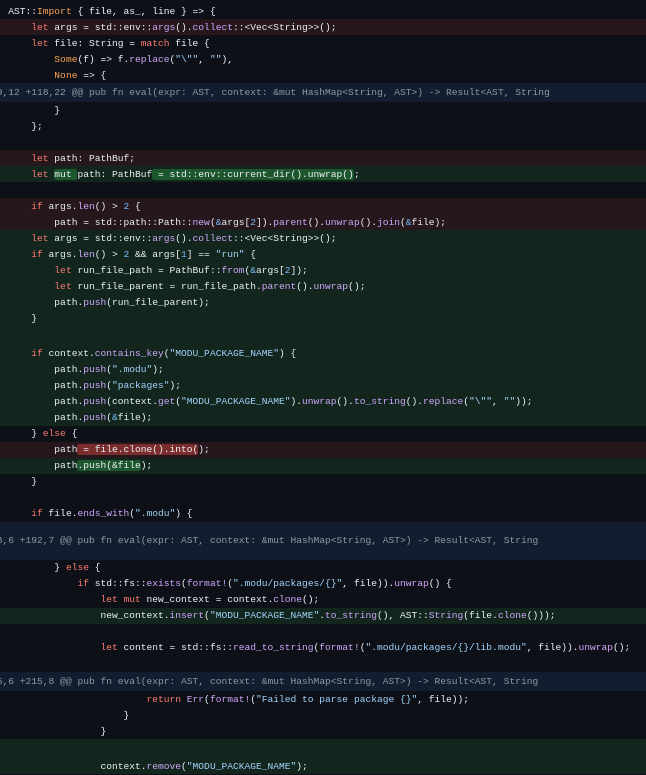This screenshot has width=646, height=775.
Task: Click the removed "path = file.clone().into();" line
Action: [131, 449]
